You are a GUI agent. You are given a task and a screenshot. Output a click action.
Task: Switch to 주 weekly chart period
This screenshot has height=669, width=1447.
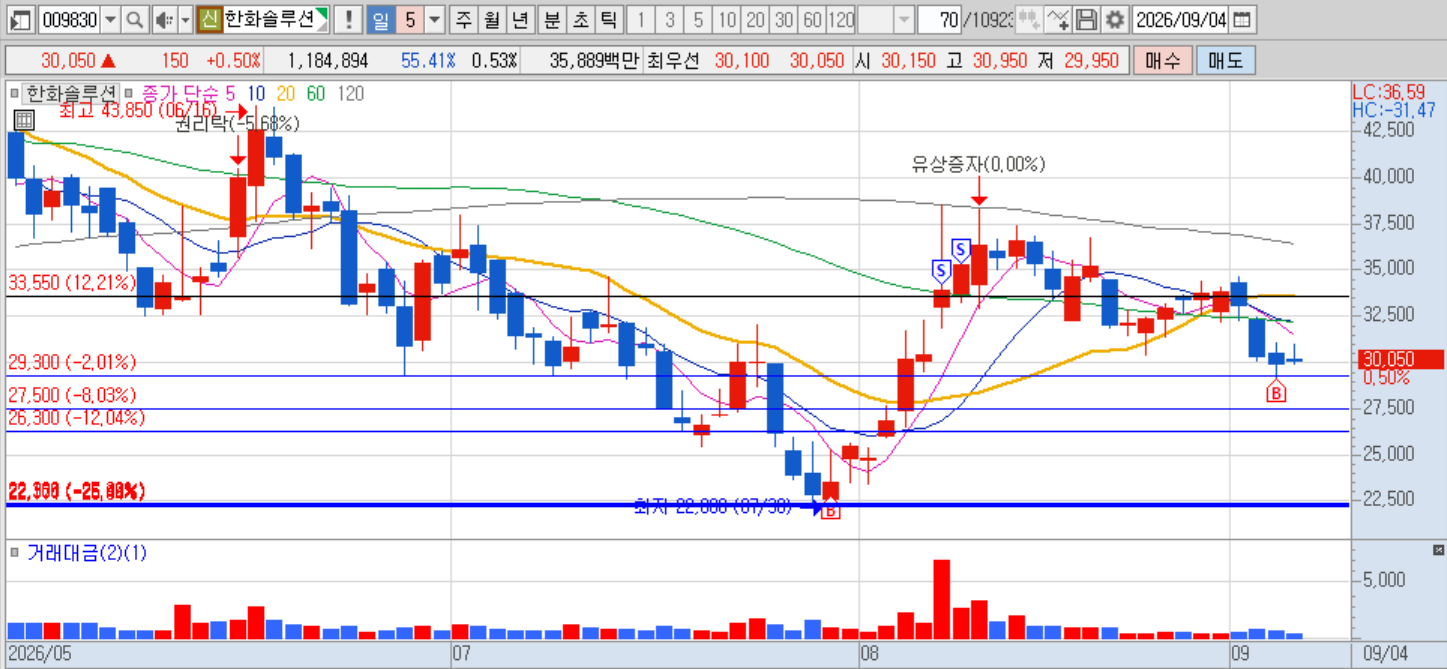point(463,19)
